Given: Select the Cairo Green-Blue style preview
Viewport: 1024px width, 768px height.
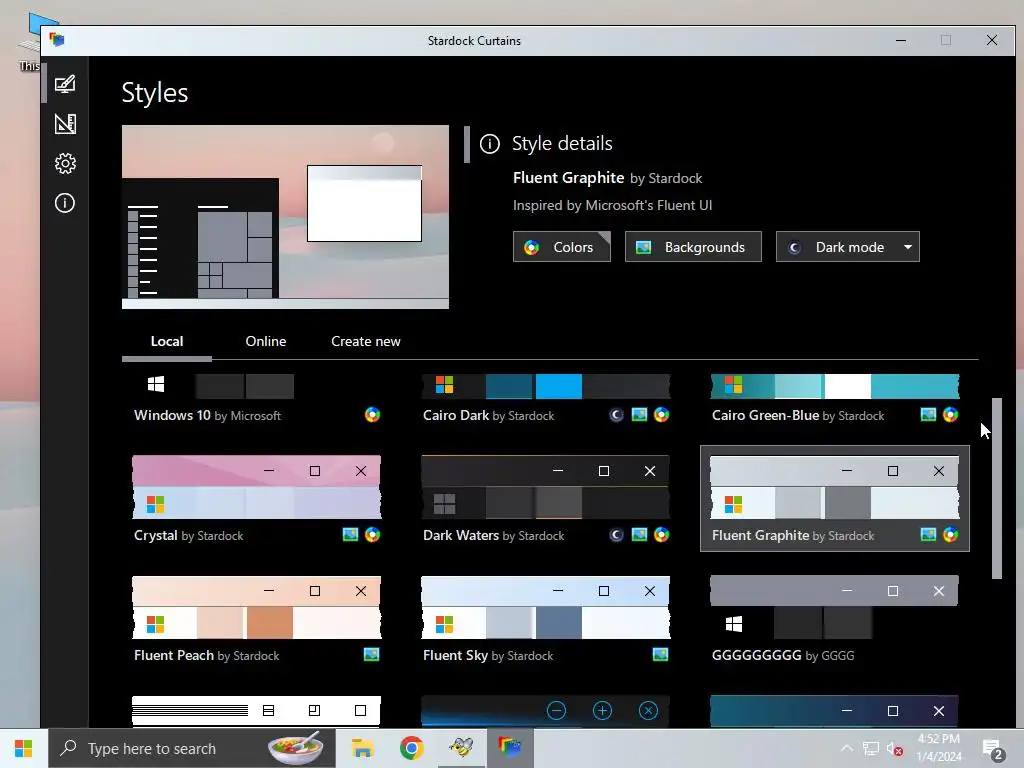Looking at the screenshot, I should point(835,386).
